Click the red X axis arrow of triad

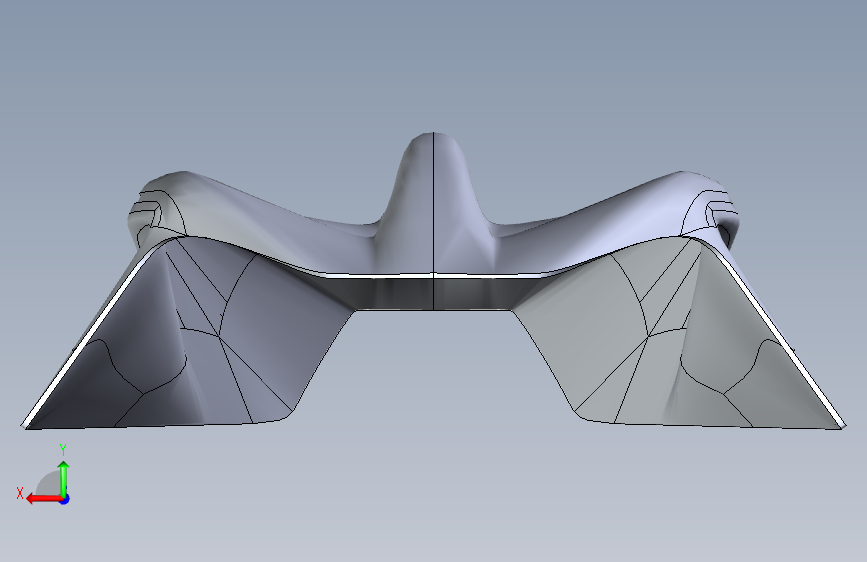point(44,499)
